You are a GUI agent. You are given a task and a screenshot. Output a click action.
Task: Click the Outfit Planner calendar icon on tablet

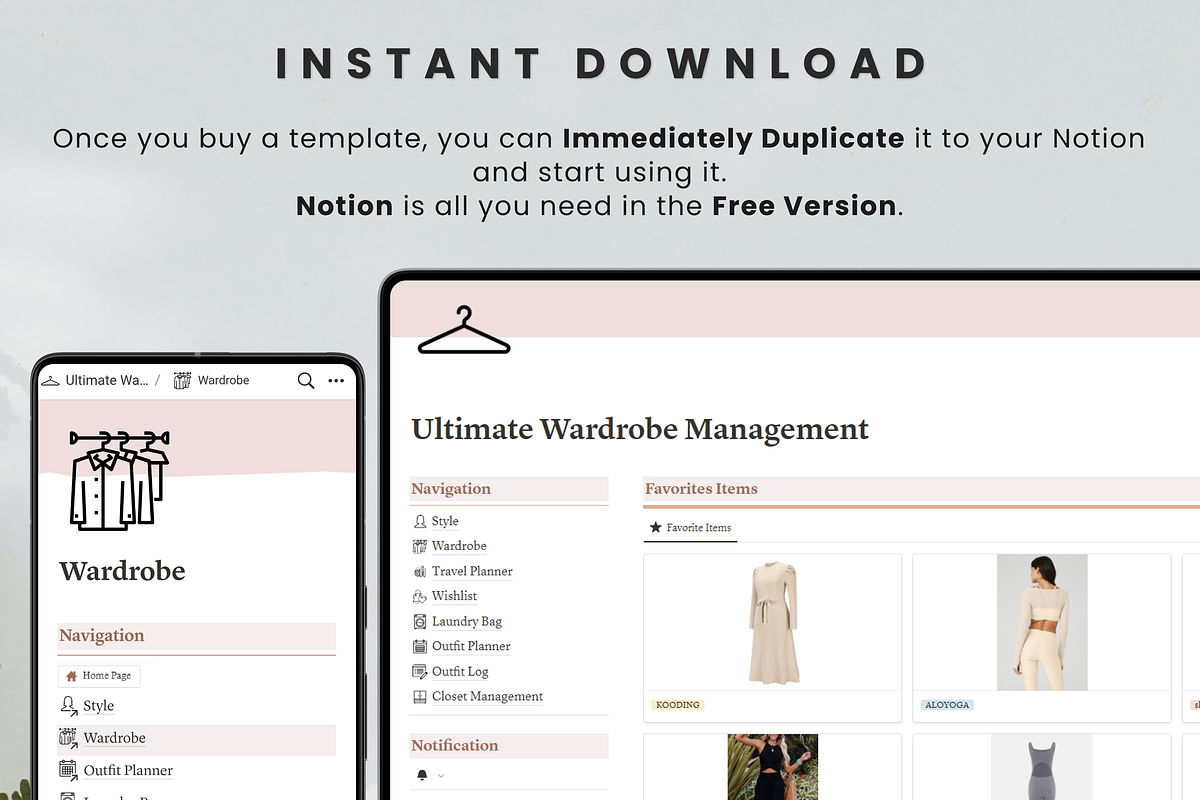click(x=420, y=646)
